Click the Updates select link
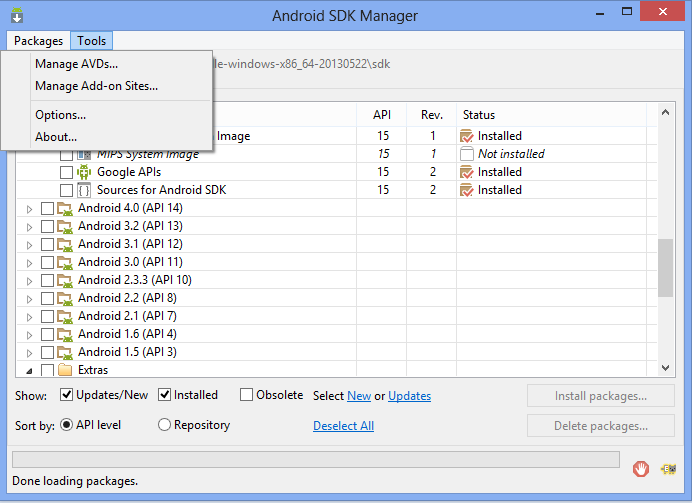This screenshot has height=503, width=692. (410, 396)
